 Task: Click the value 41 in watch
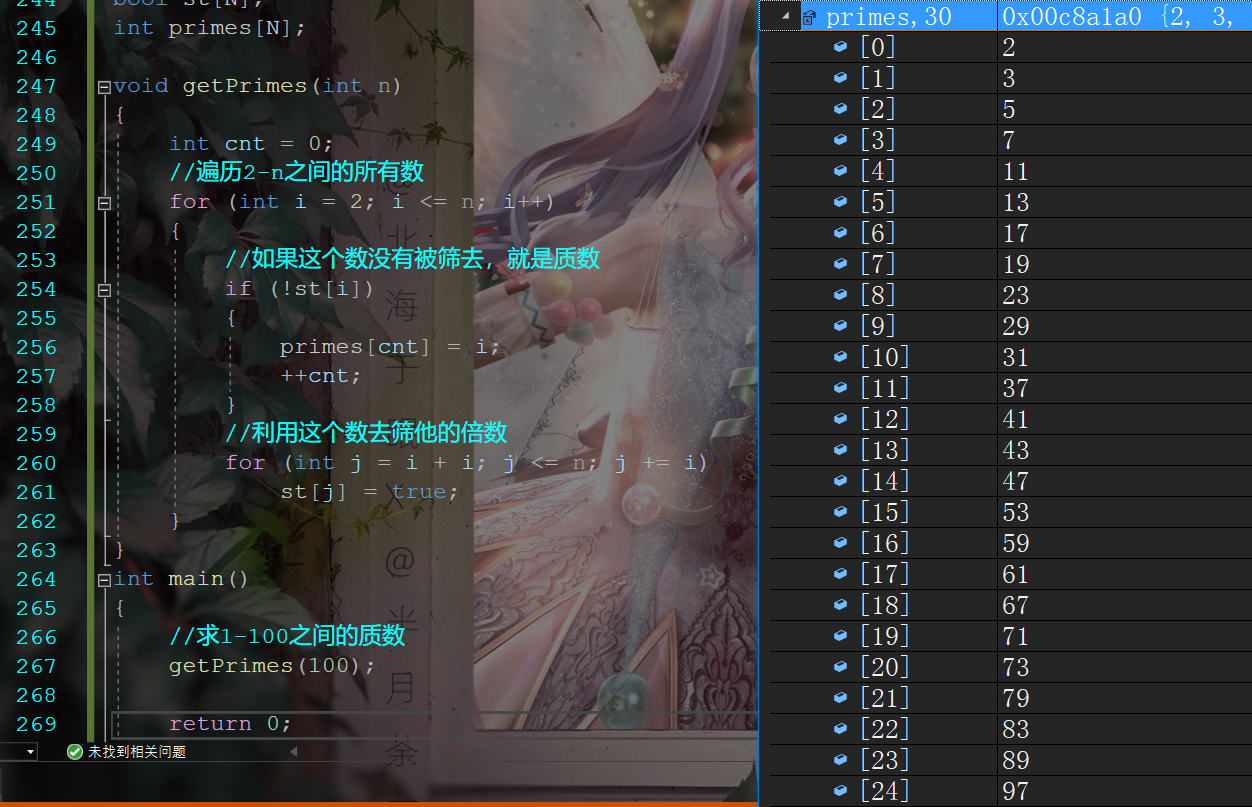click(1016, 419)
